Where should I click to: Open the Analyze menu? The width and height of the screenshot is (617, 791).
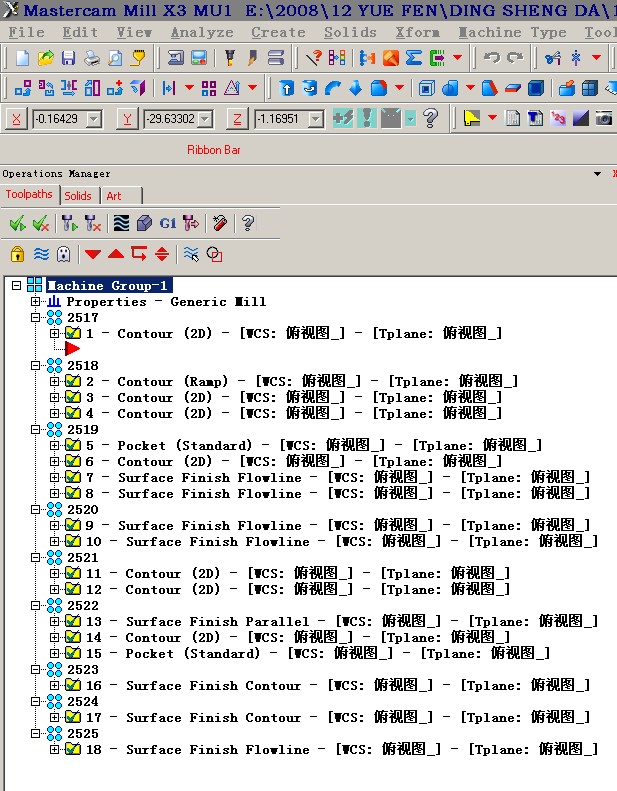pos(202,33)
